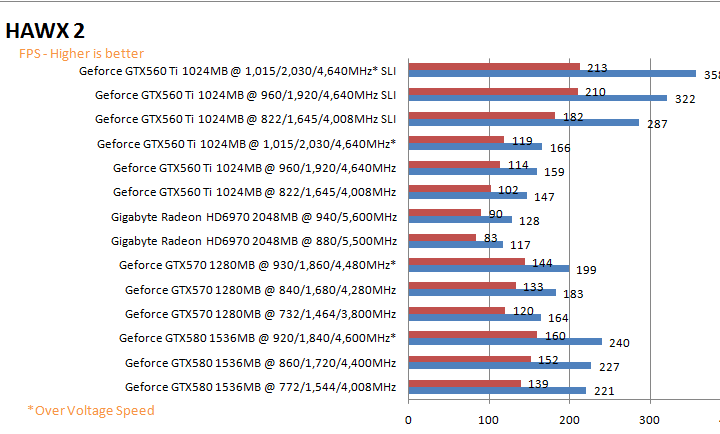
Task: Select the GTX580 920/1,840/4,600MHz* label
Action: (x=257, y=338)
